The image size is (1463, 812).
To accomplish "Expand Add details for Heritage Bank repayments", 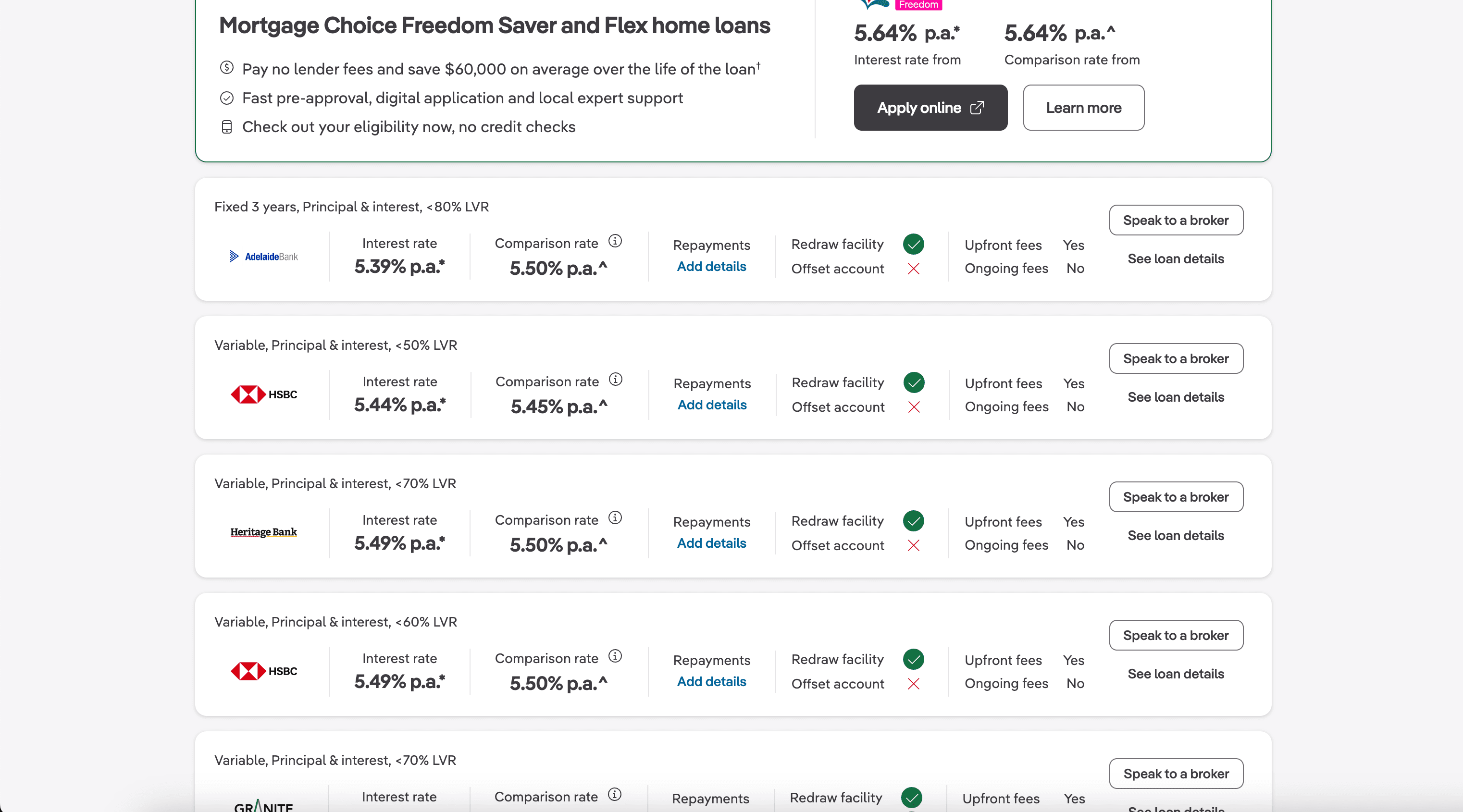I will pos(711,543).
